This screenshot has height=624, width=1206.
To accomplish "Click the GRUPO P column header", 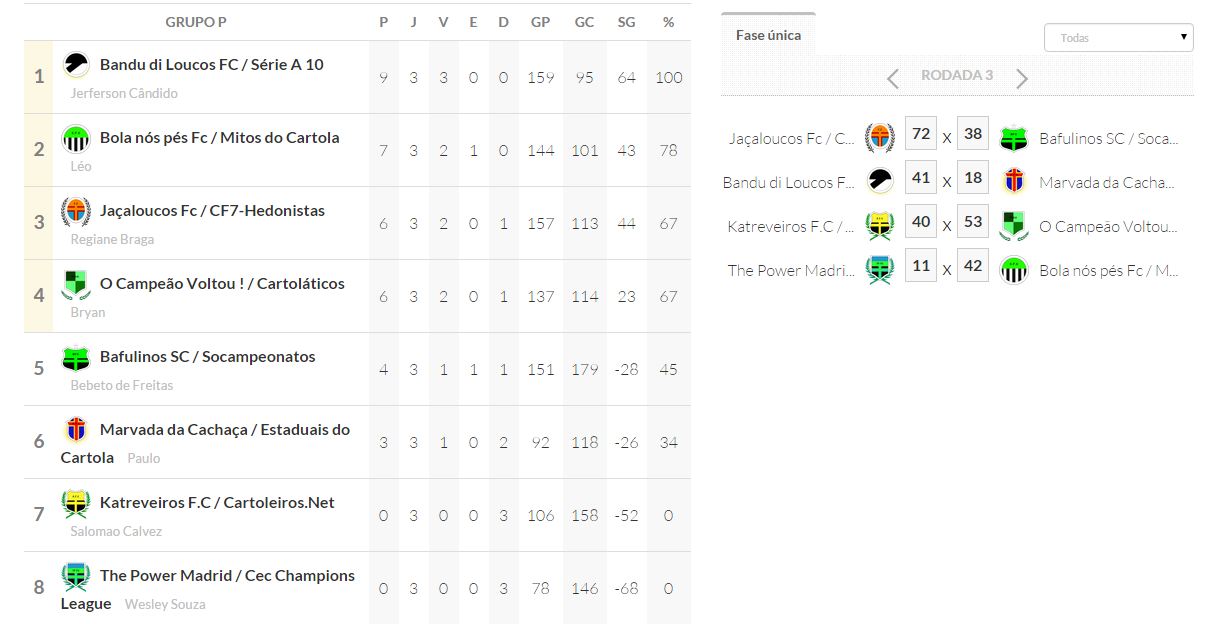I will (x=196, y=22).
